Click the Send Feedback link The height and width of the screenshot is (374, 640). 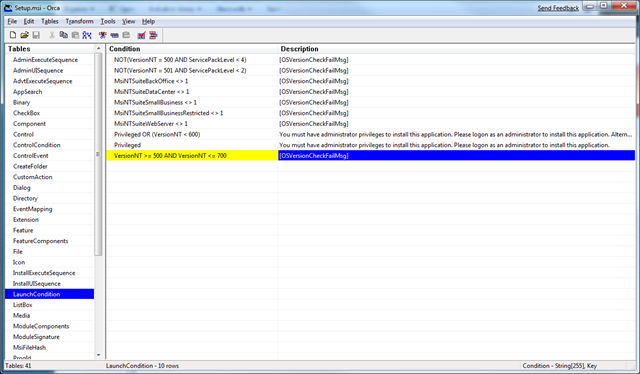[x=558, y=8]
